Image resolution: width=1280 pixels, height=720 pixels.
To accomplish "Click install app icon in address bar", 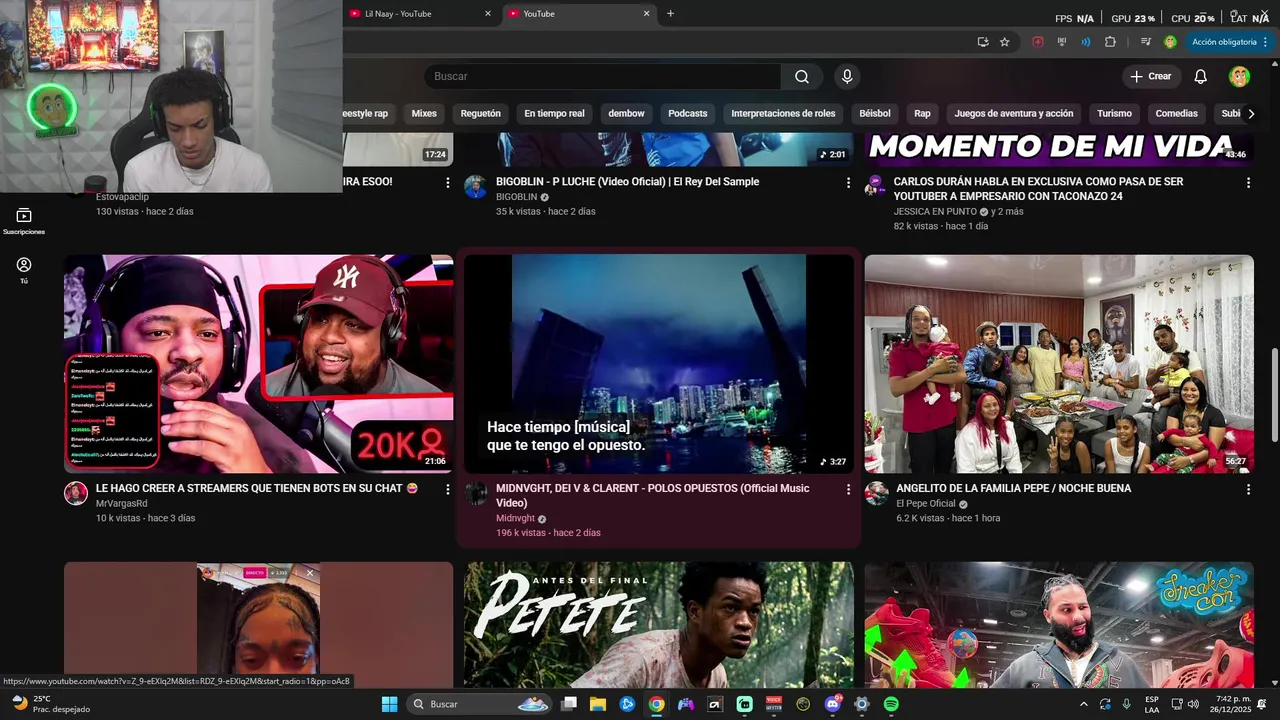I will [x=983, y=42].
